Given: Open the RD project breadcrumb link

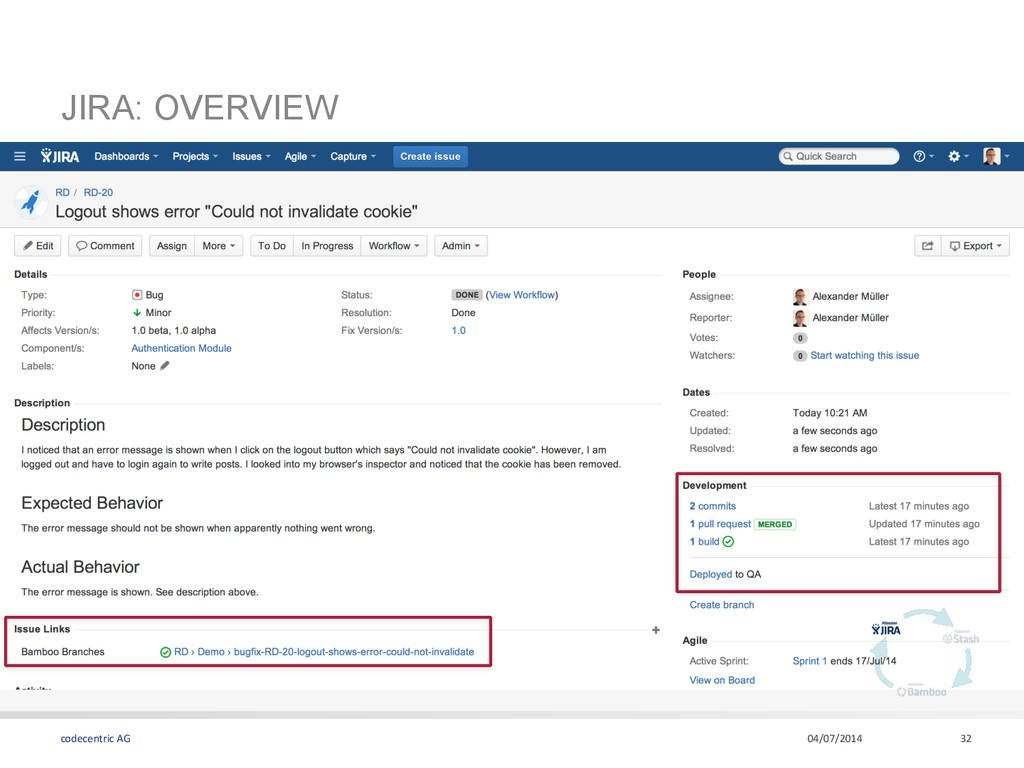Looking at the screenshot, I should click(63, 193).
